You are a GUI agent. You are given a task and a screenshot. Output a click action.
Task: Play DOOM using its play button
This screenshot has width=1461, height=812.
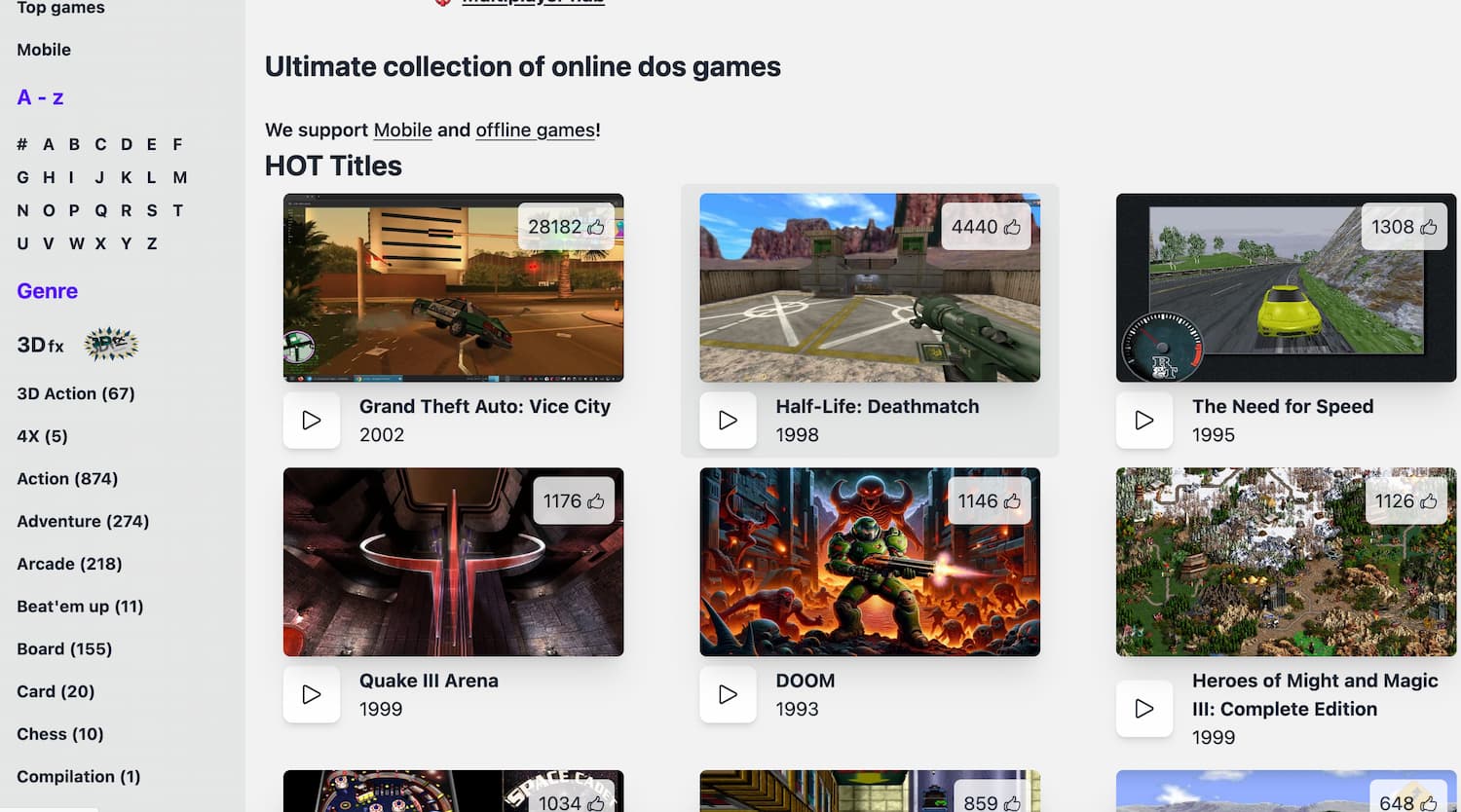click(728, 695)
